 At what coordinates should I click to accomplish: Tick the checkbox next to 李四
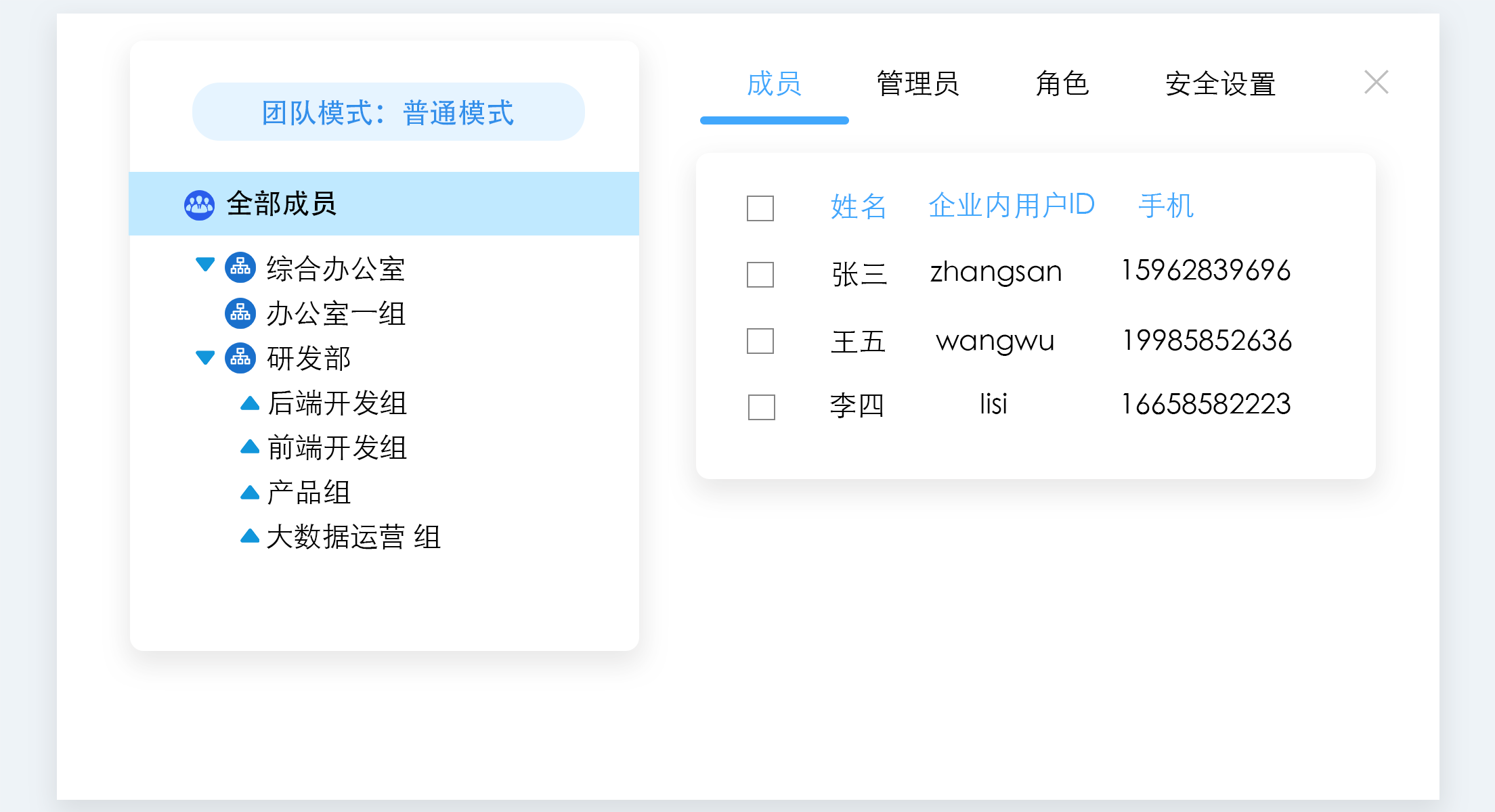coord(761,407)
